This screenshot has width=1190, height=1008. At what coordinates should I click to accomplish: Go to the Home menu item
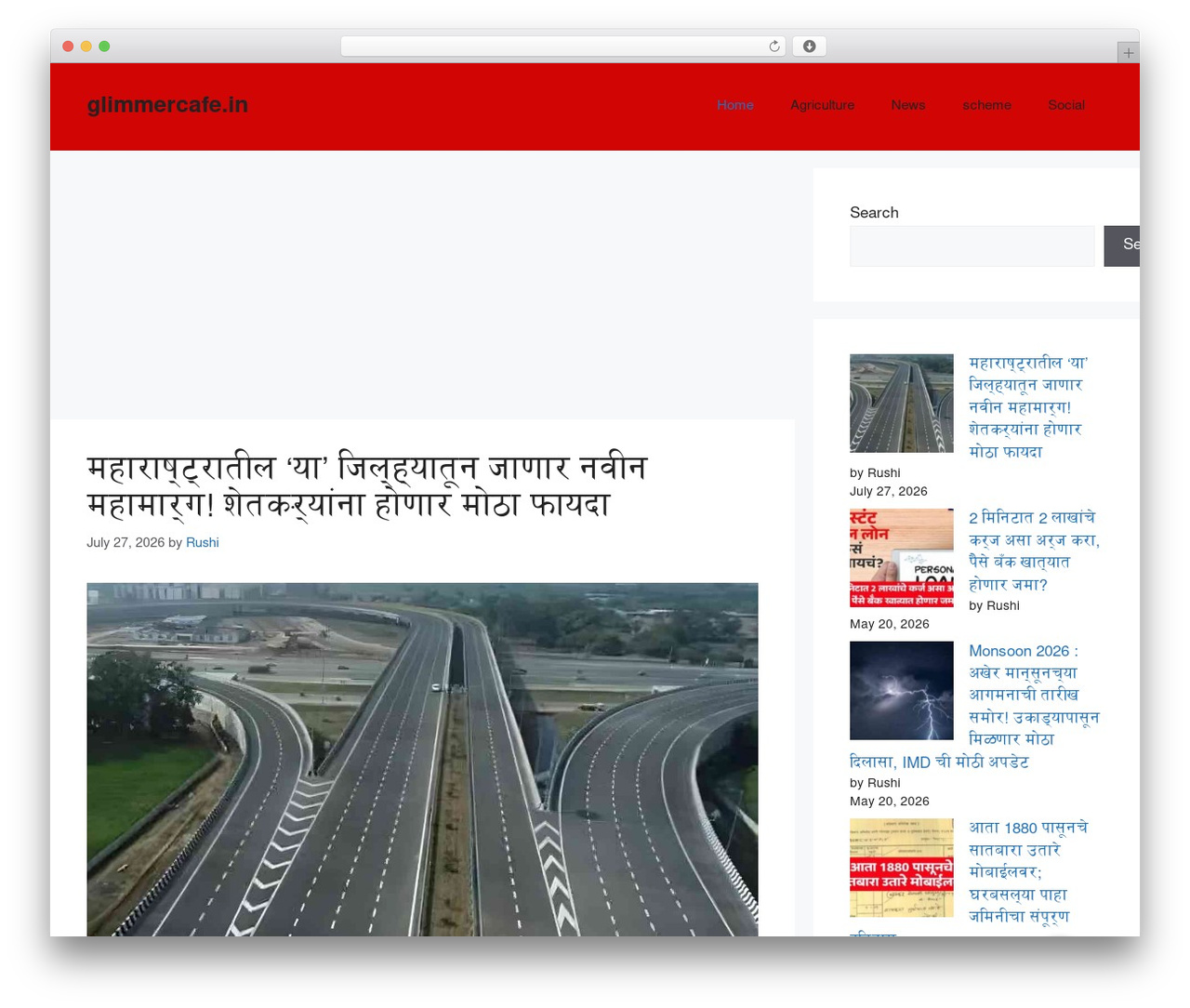coord(735,105)
